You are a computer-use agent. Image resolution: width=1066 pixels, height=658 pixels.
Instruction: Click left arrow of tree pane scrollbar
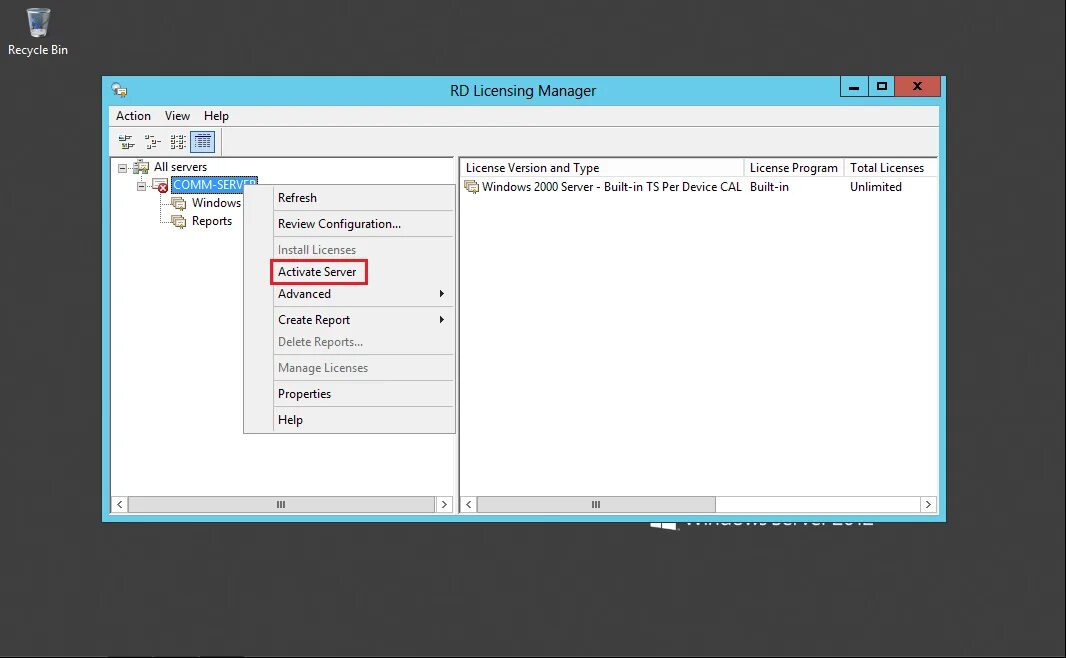pyautogui.click(x=120, y=504)
